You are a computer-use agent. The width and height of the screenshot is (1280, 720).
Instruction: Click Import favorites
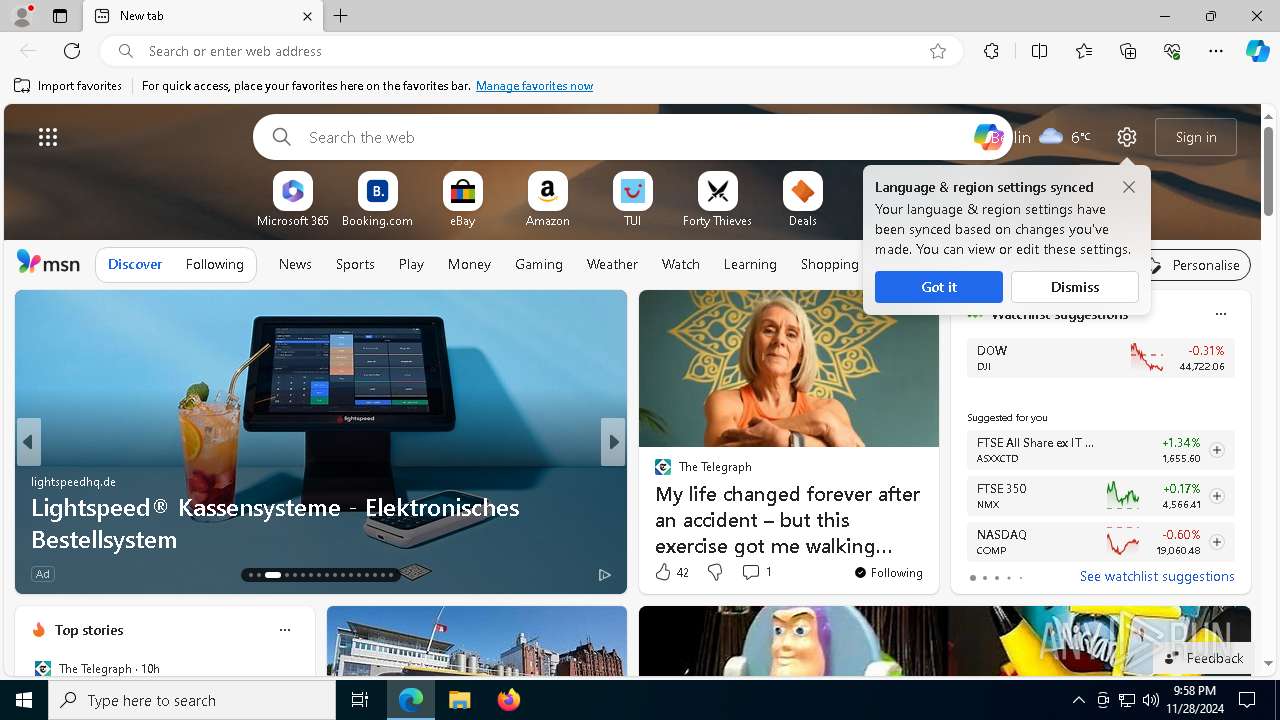[x=68, y=86]
